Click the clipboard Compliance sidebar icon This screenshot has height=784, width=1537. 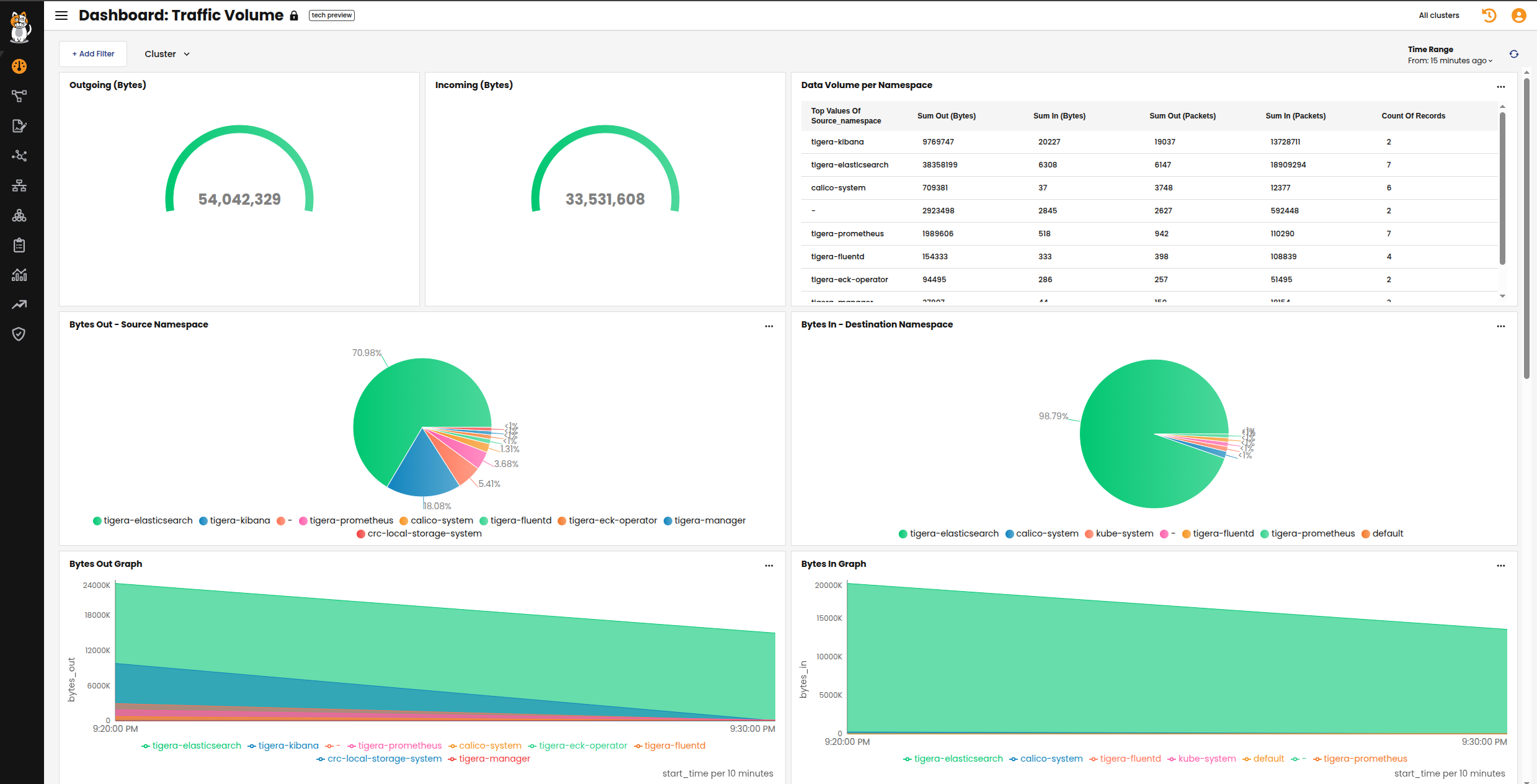pos(19,245)
